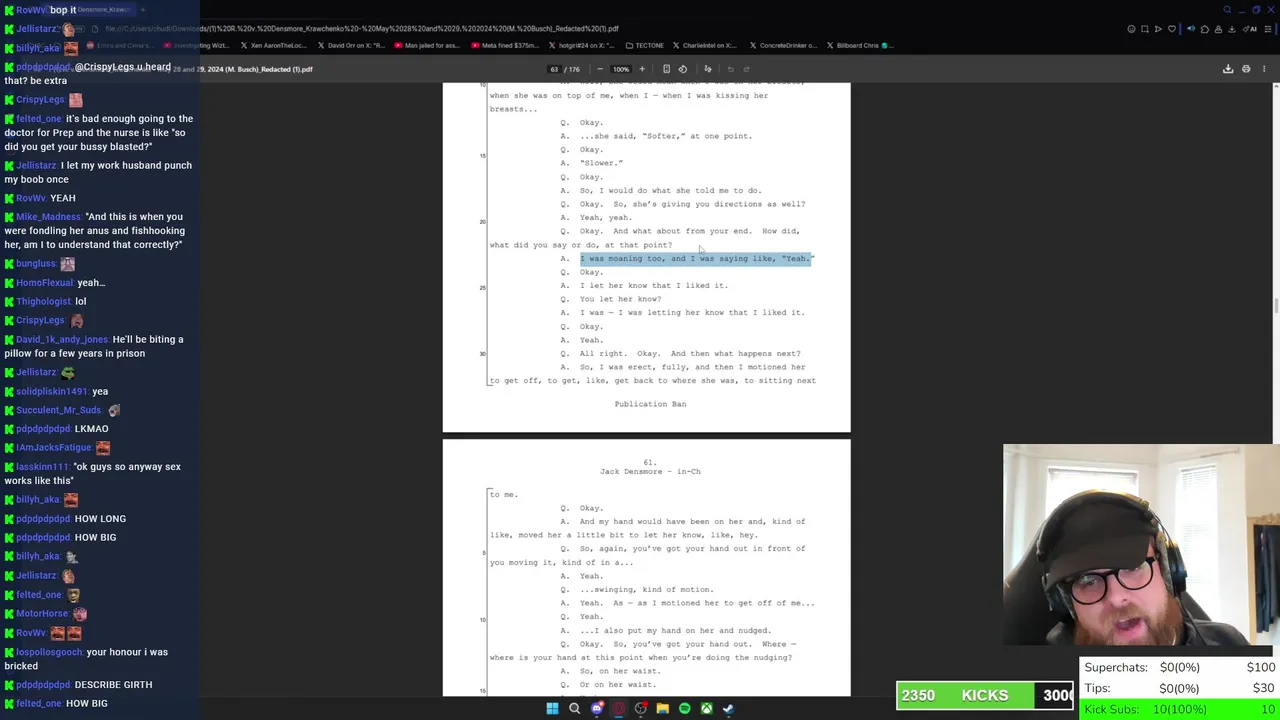Click lasskinn111 username in chat
Image resolution: width=1280 pixels, height=720 pixels.
click(x=42, y=467)
